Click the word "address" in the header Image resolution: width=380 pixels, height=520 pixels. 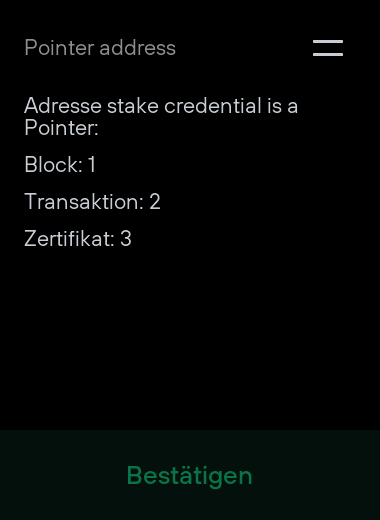pos(137,48)
